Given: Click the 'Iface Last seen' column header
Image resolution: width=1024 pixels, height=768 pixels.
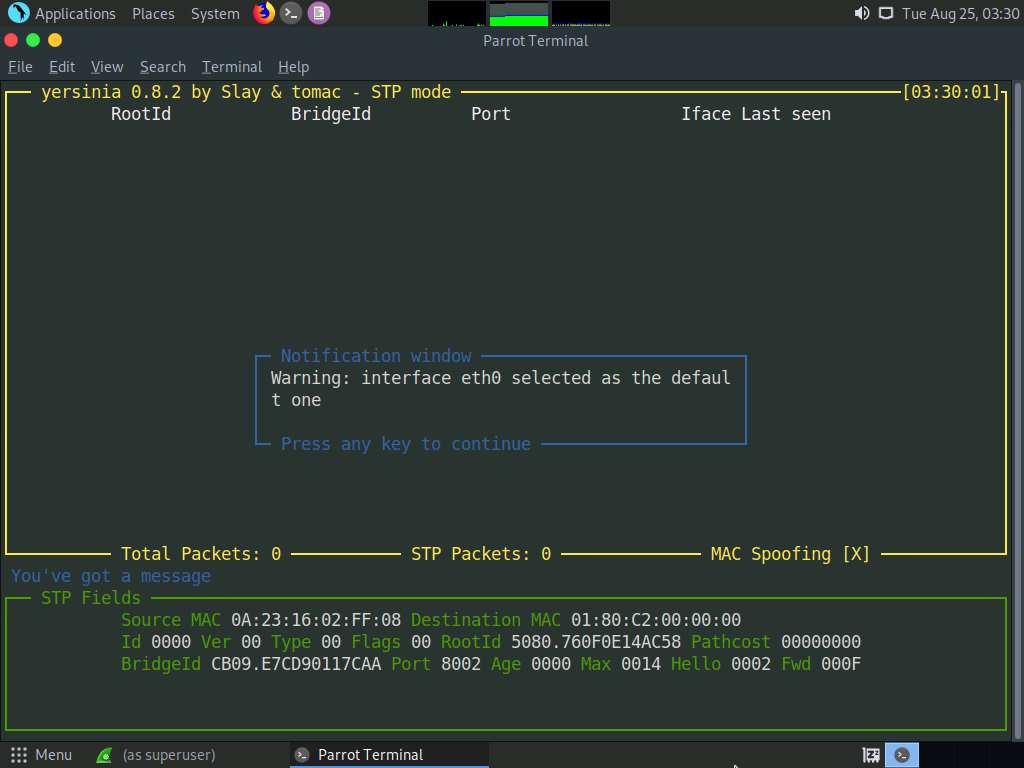Looking at the screenshot, I should (756, 114).
